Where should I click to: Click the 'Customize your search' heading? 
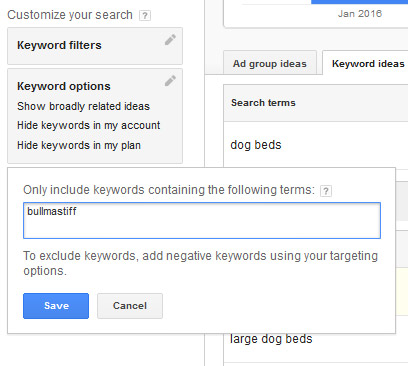(x=70, y=15)
